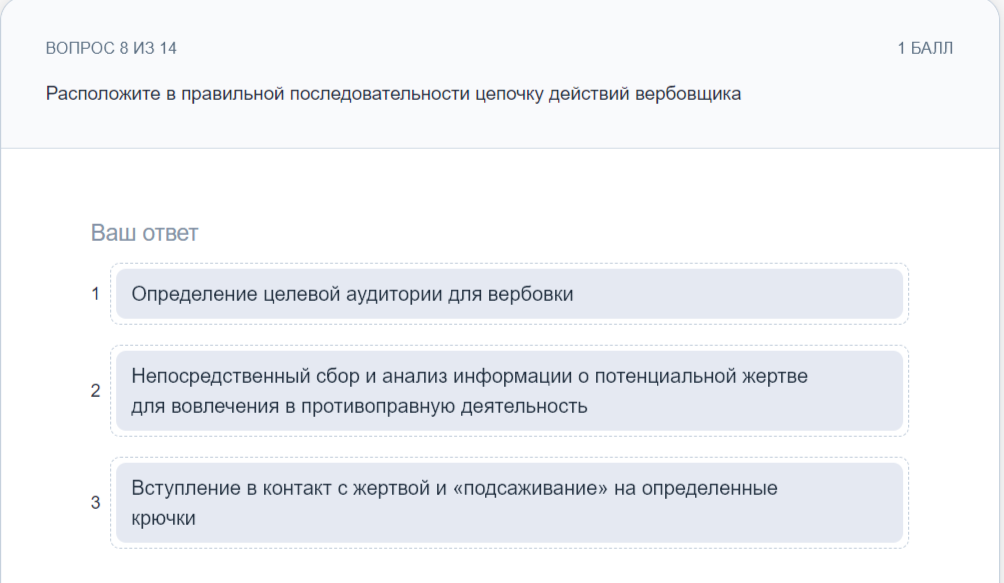1004x583 pixels.
Task: Click the "ВОПРОС 8 ИЗ 14" counter
Action: click(x=111, y=48)
